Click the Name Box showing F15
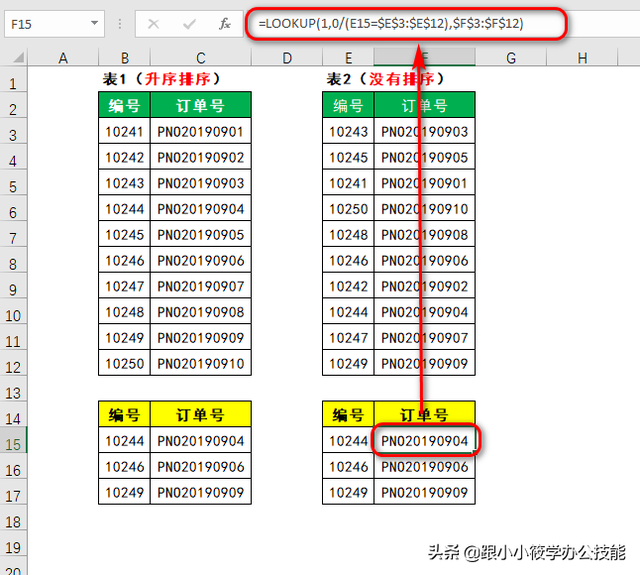 (x=48, y=24)
